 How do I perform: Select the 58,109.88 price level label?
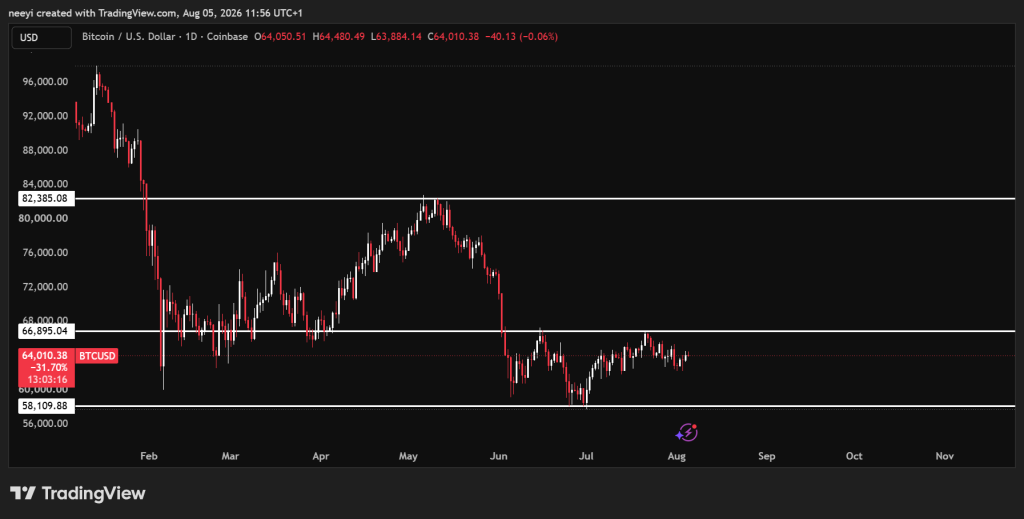[x=44, y=406]
